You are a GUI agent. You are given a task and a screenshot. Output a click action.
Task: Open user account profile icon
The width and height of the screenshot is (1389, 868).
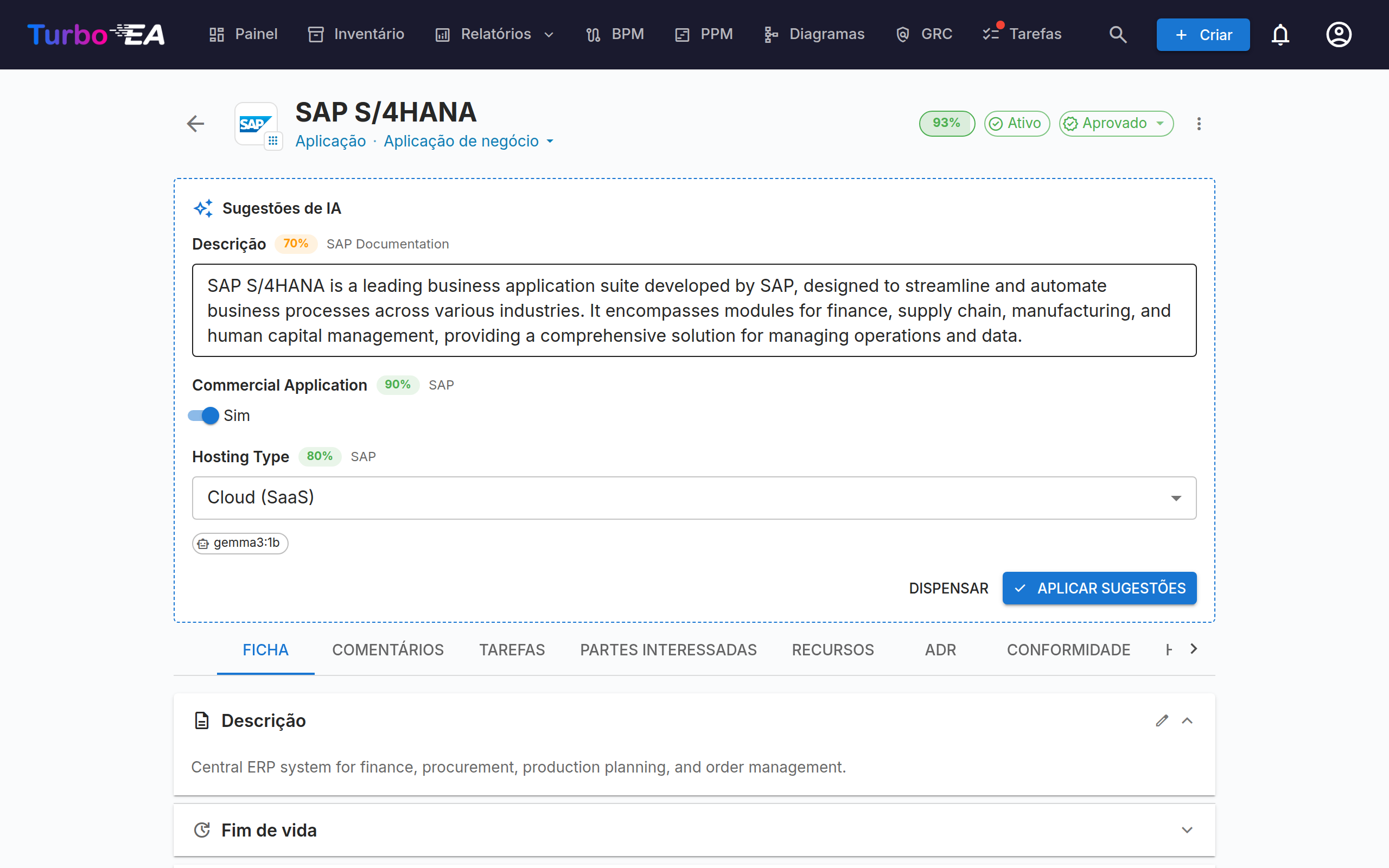click(x=1339, y=34)
